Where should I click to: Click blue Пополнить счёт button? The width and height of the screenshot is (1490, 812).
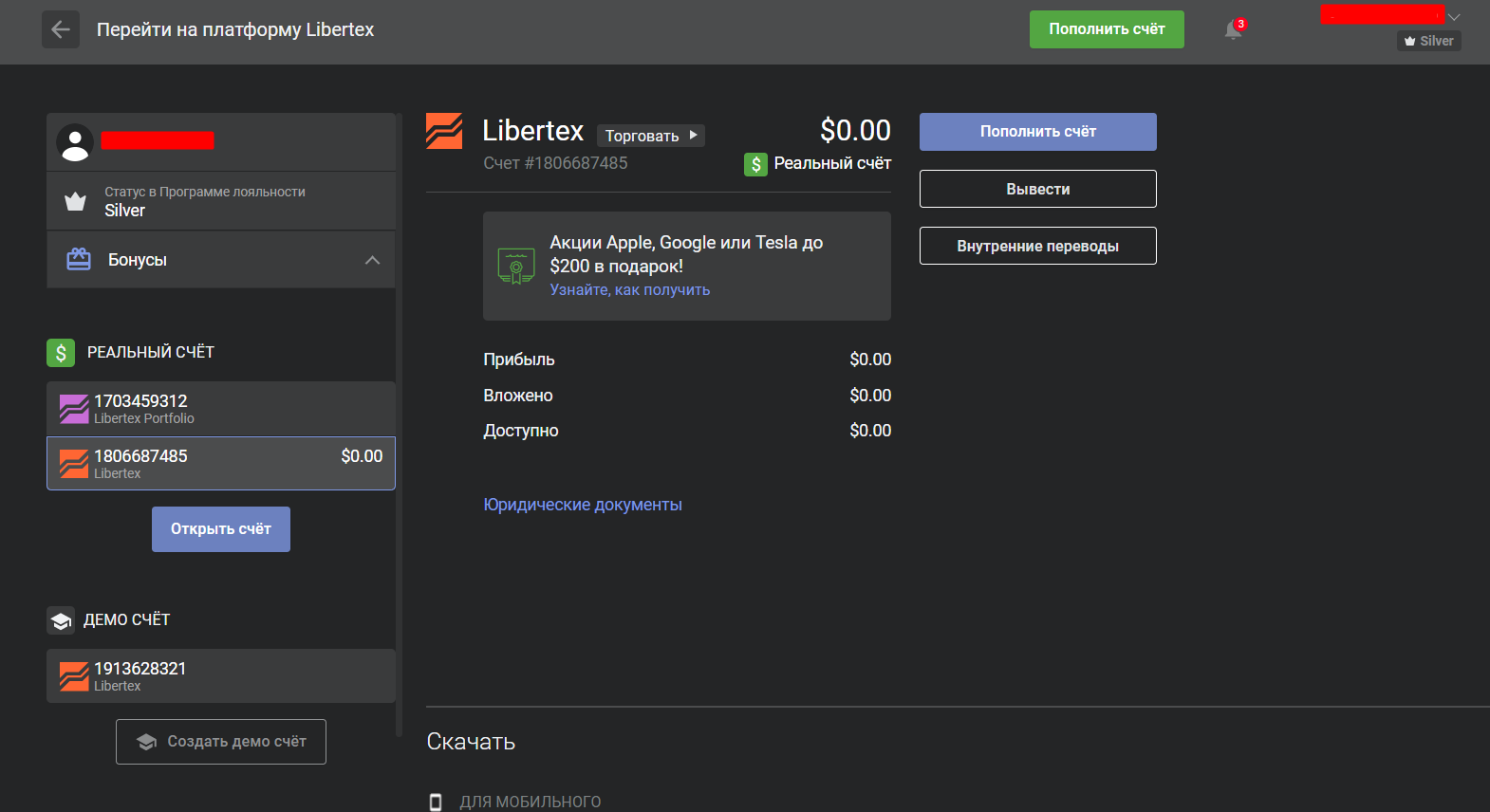pyautogui.click(x=1038, y=132)
